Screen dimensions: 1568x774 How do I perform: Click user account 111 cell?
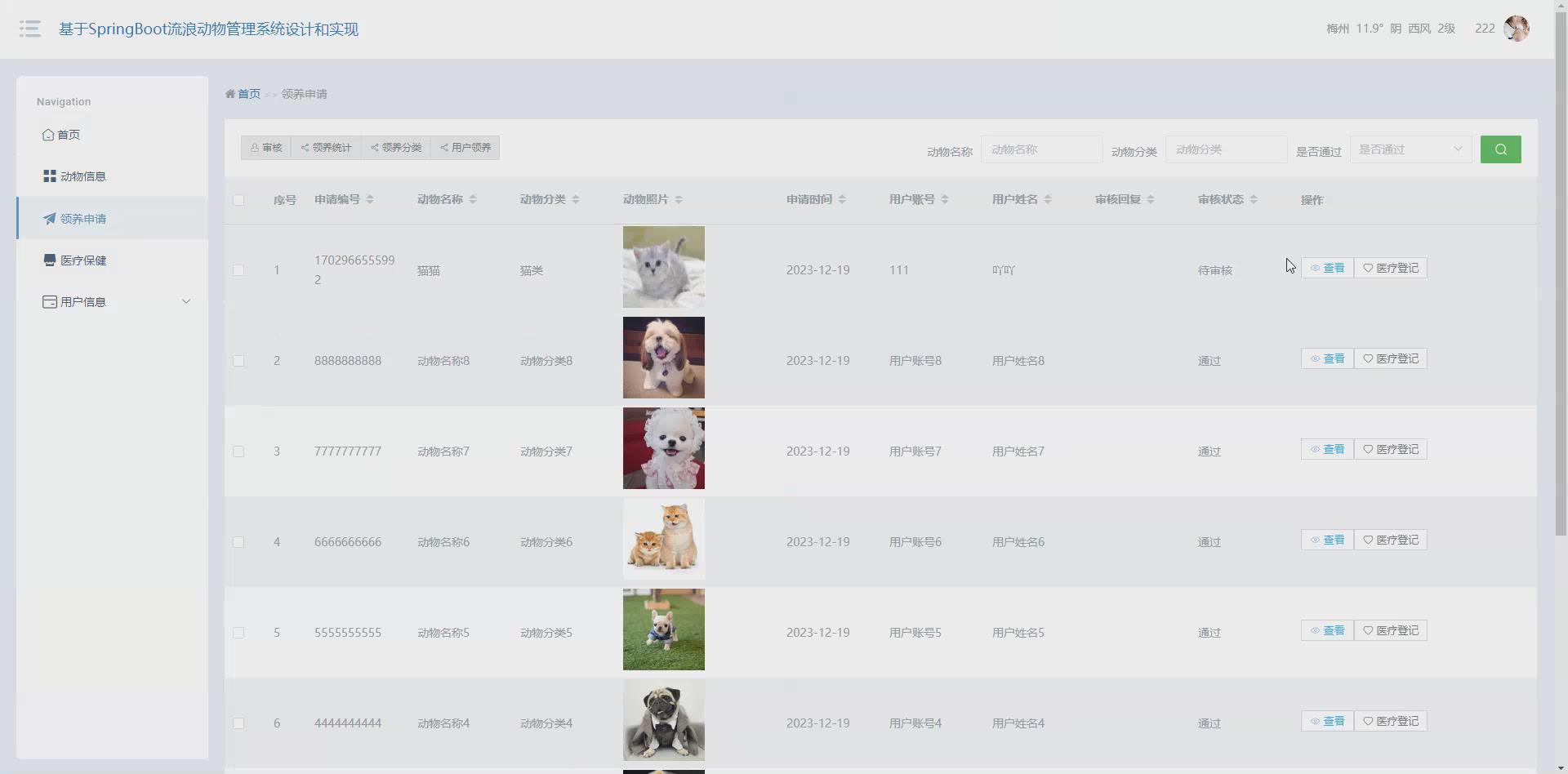point(899,270)
